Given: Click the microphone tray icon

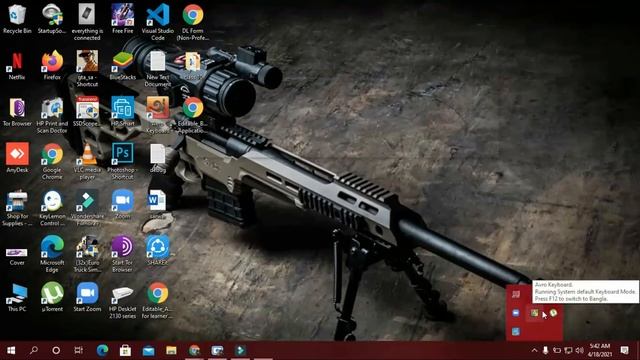Looking at the screenshot, I should (545, 350).
